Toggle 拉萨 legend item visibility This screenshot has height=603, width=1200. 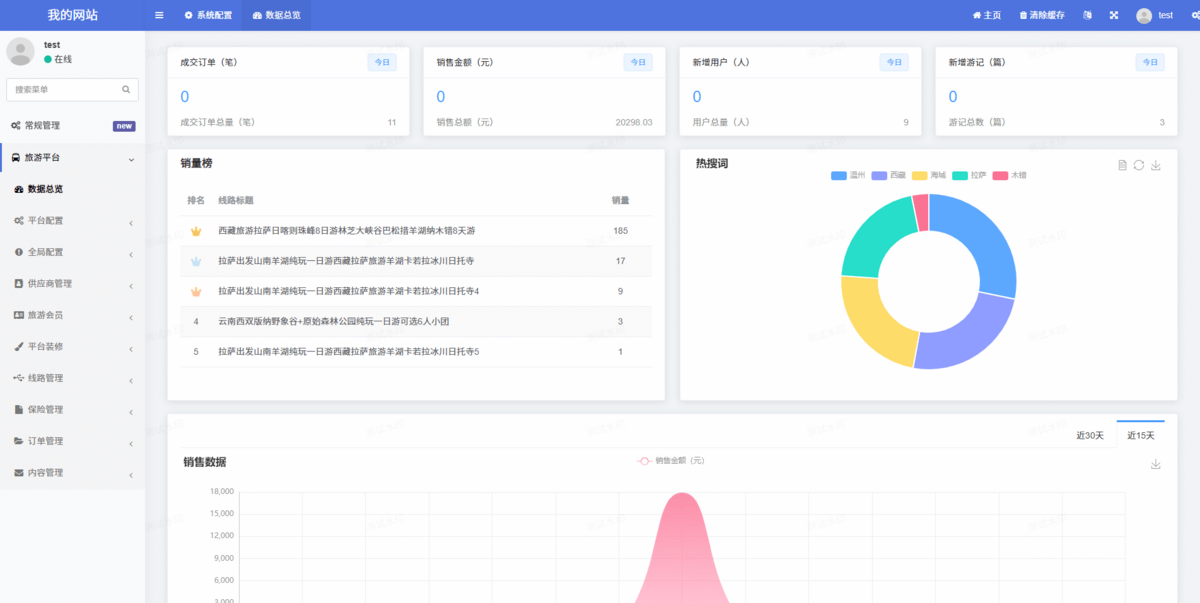coord(969,175)
